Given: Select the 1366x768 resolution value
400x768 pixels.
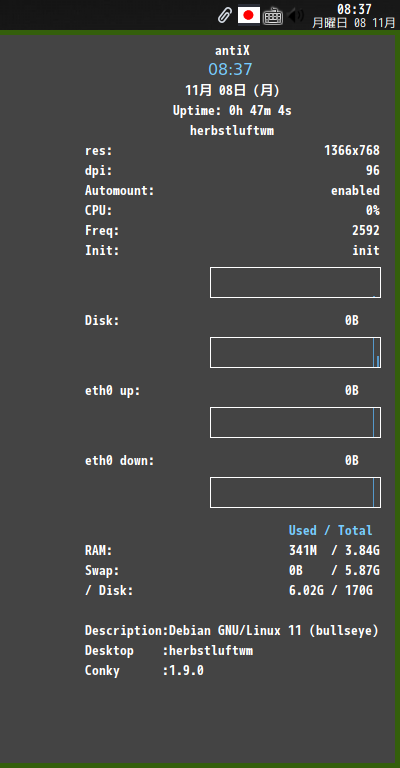Looking at the screenshot, I should pos(352,150).
